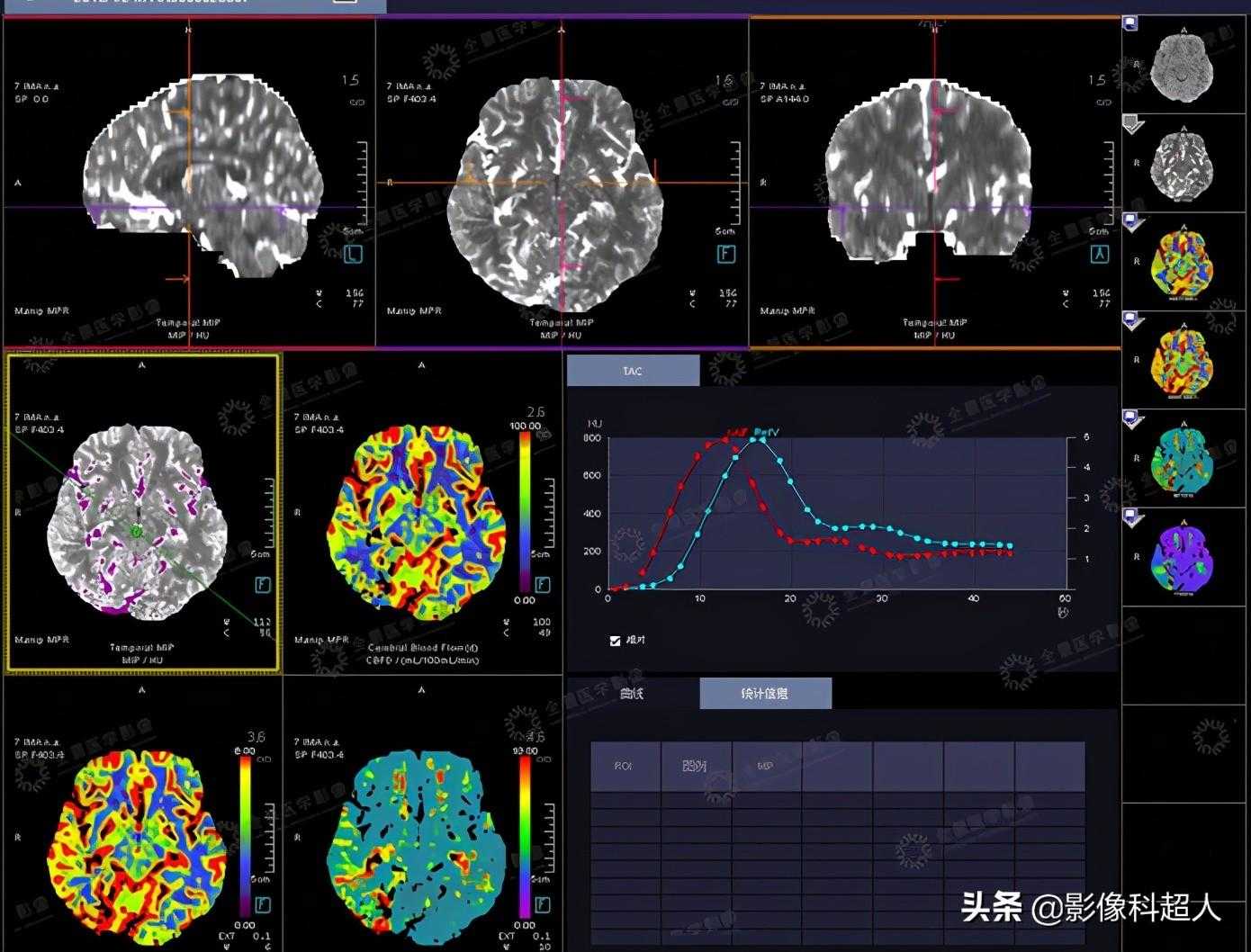Click the Cerebral Blood Flow color map image

tap(416, 525)
